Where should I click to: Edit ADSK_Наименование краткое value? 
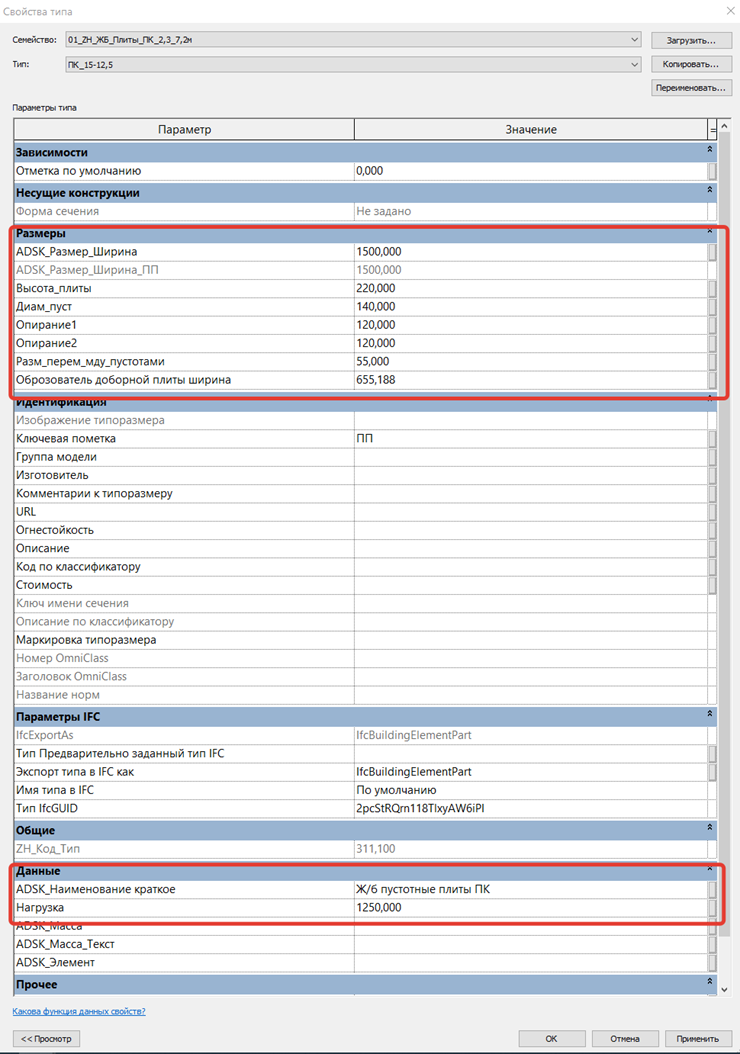coord(531,889)
